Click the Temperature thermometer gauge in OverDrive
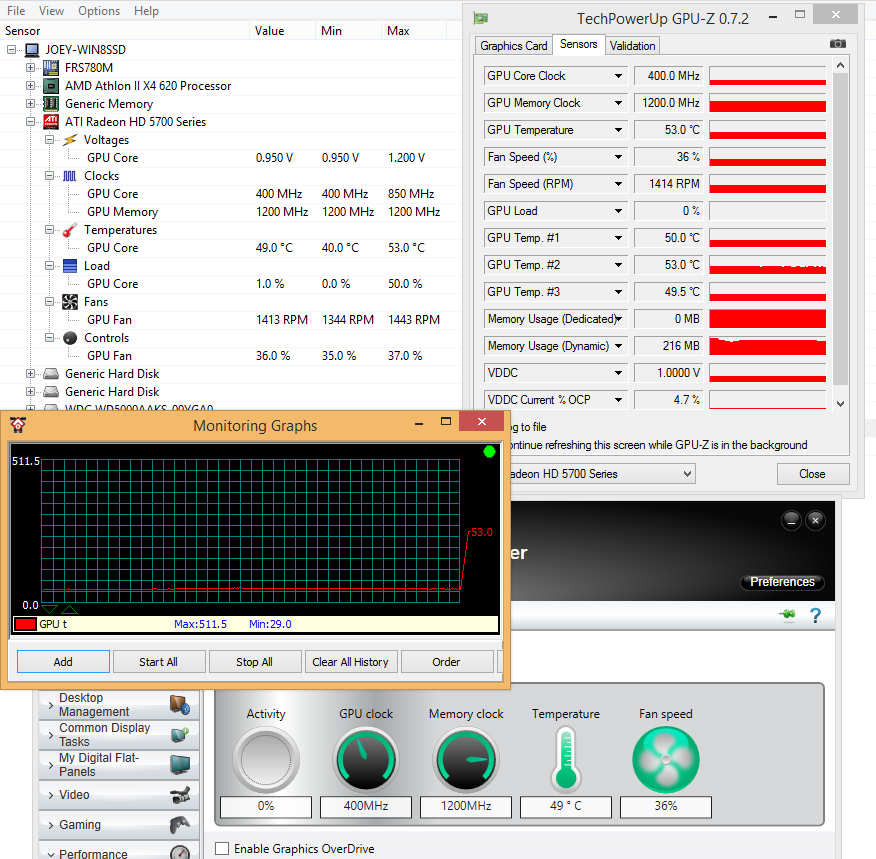This screenshot has width=876, height=859. point(566,760)
